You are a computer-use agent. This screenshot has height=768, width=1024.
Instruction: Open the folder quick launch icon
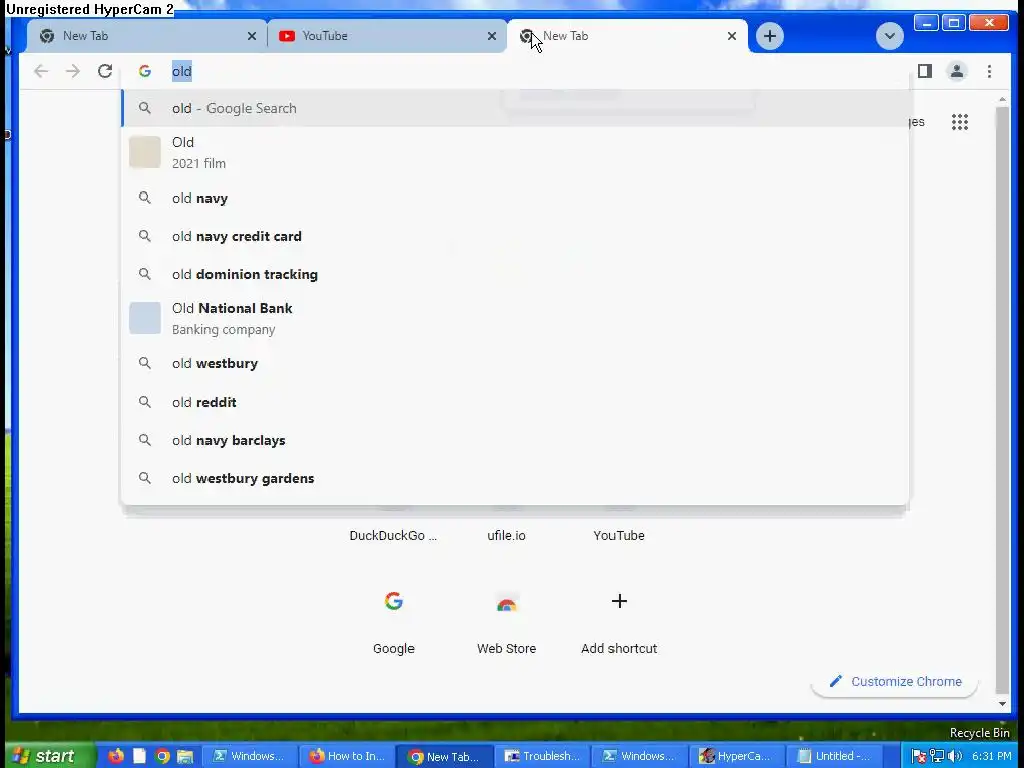coord(185,756)
